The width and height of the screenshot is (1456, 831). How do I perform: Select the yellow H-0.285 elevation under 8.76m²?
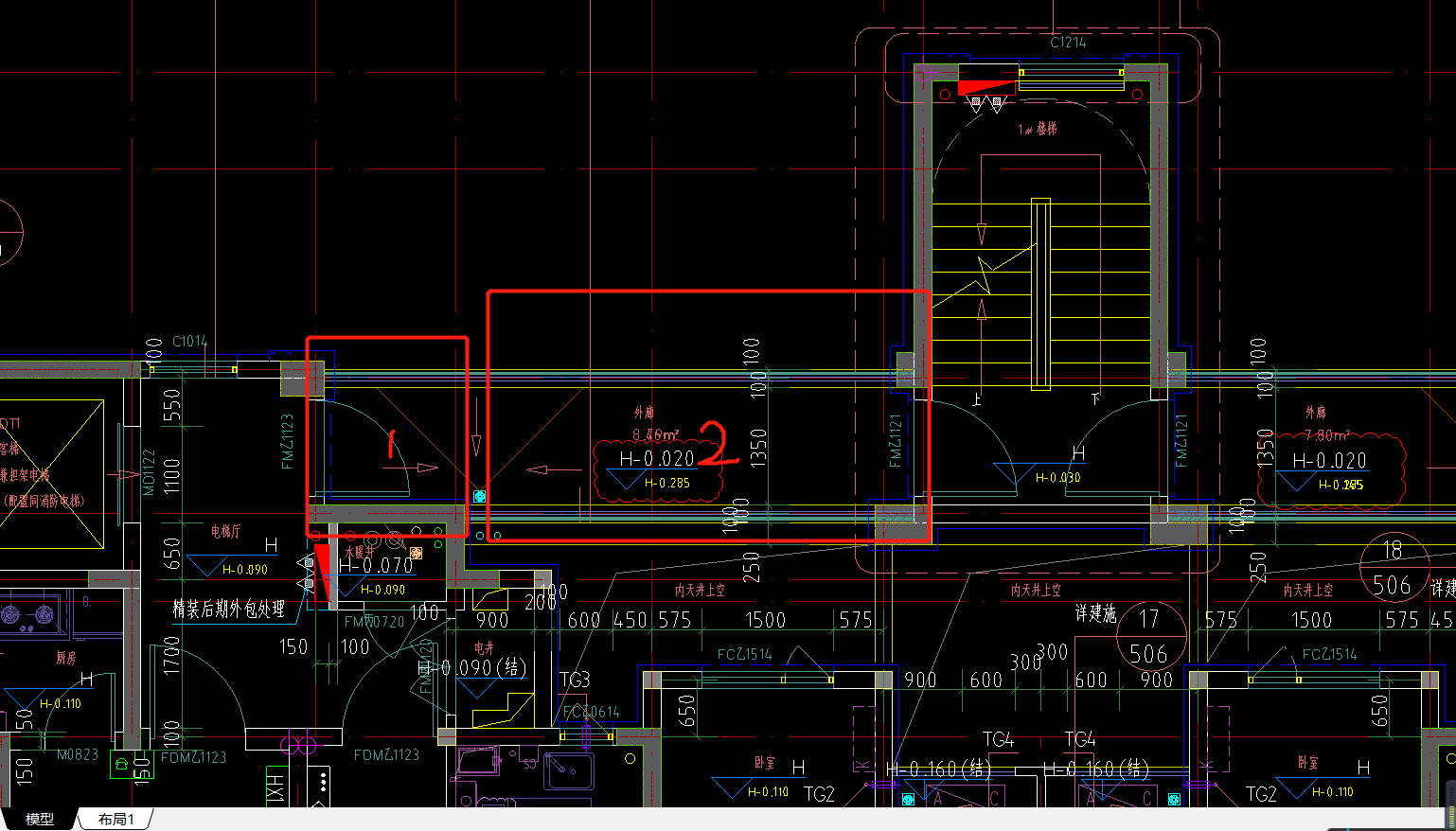[667, 483]
